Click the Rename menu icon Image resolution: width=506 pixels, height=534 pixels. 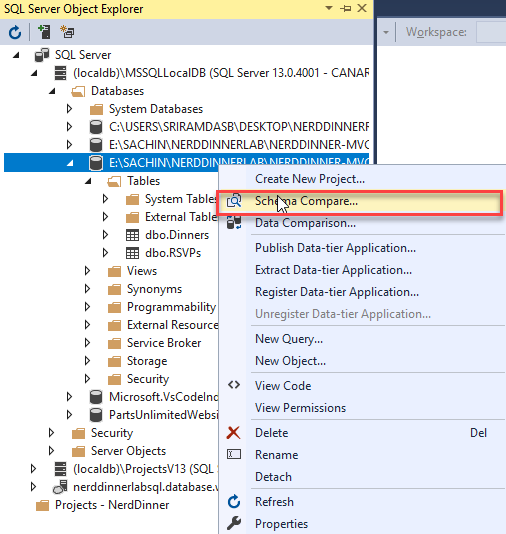[x=234, y=454]
